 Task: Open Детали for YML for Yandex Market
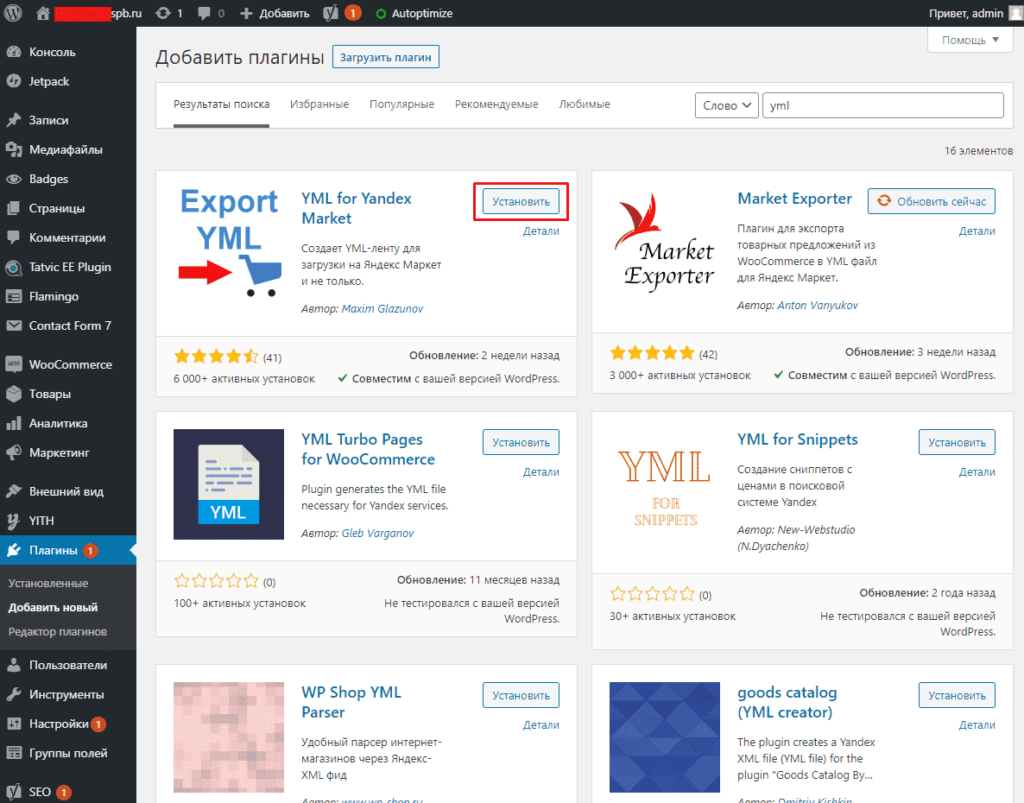pos(541,231)
